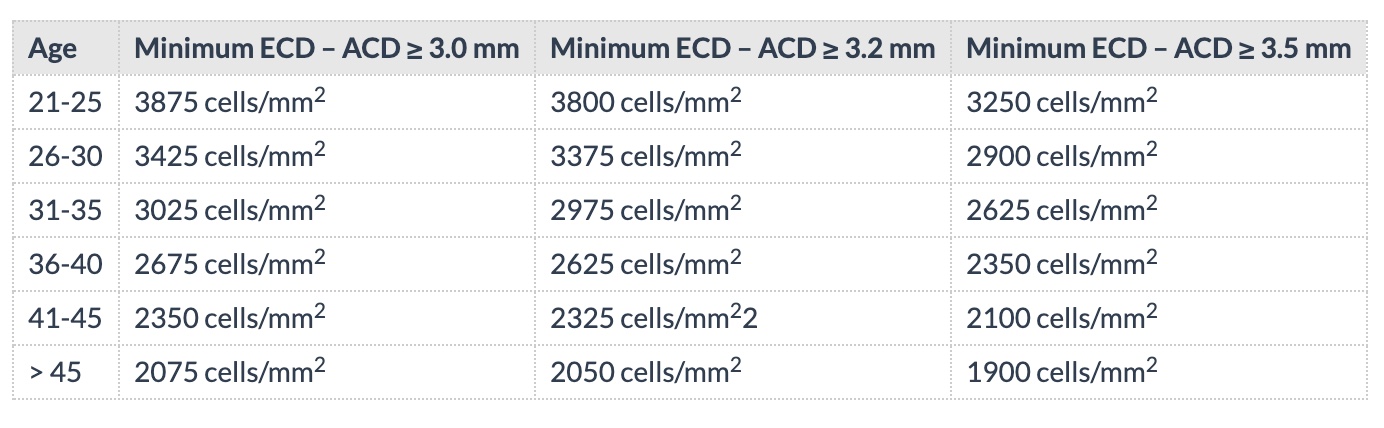Click the 3250 cells/mm² cell
This screenshot has width=1384, height=428.
coord(1062,102)
